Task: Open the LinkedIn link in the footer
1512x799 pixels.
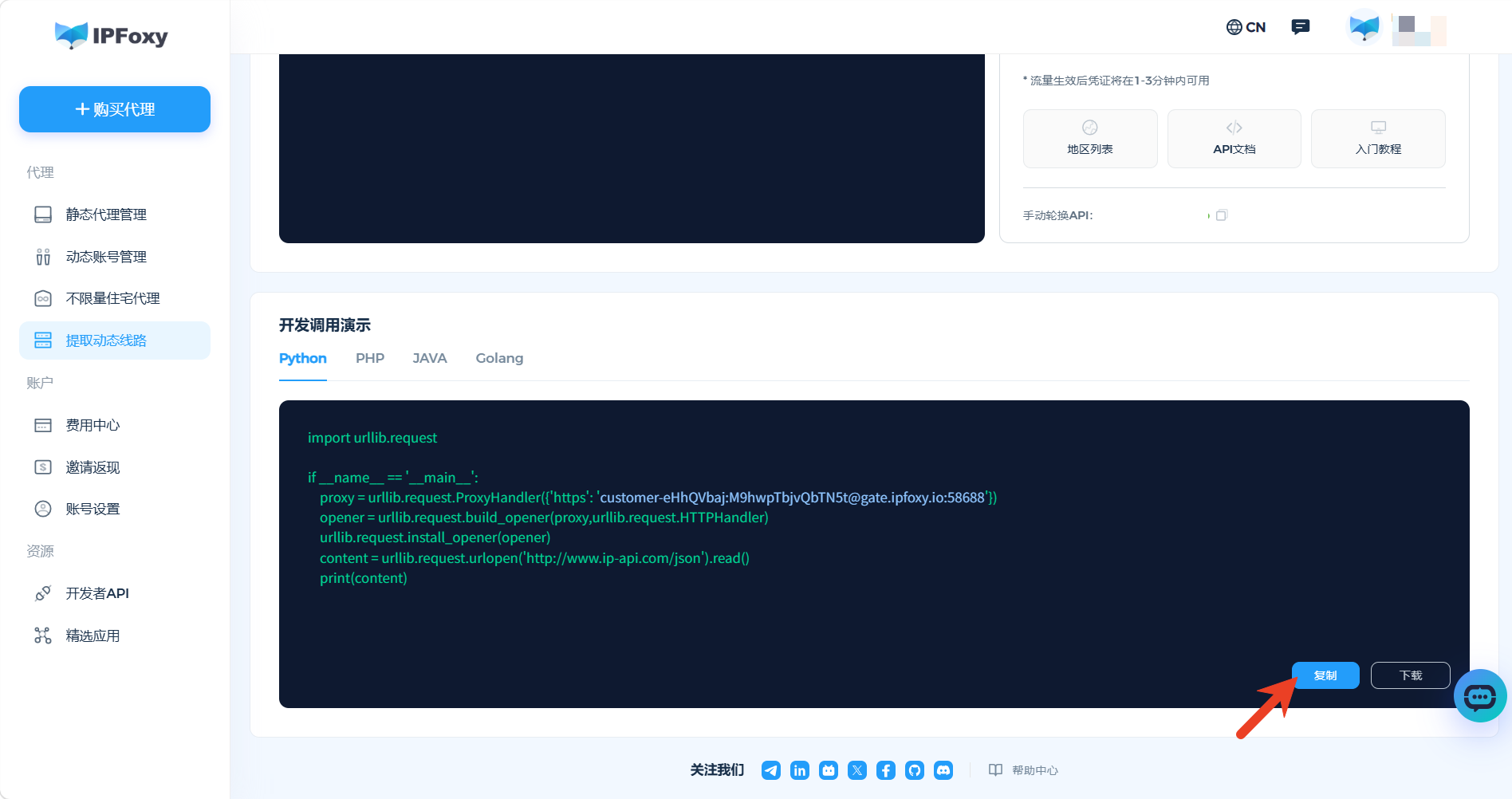Action: [x=800, y=770]
